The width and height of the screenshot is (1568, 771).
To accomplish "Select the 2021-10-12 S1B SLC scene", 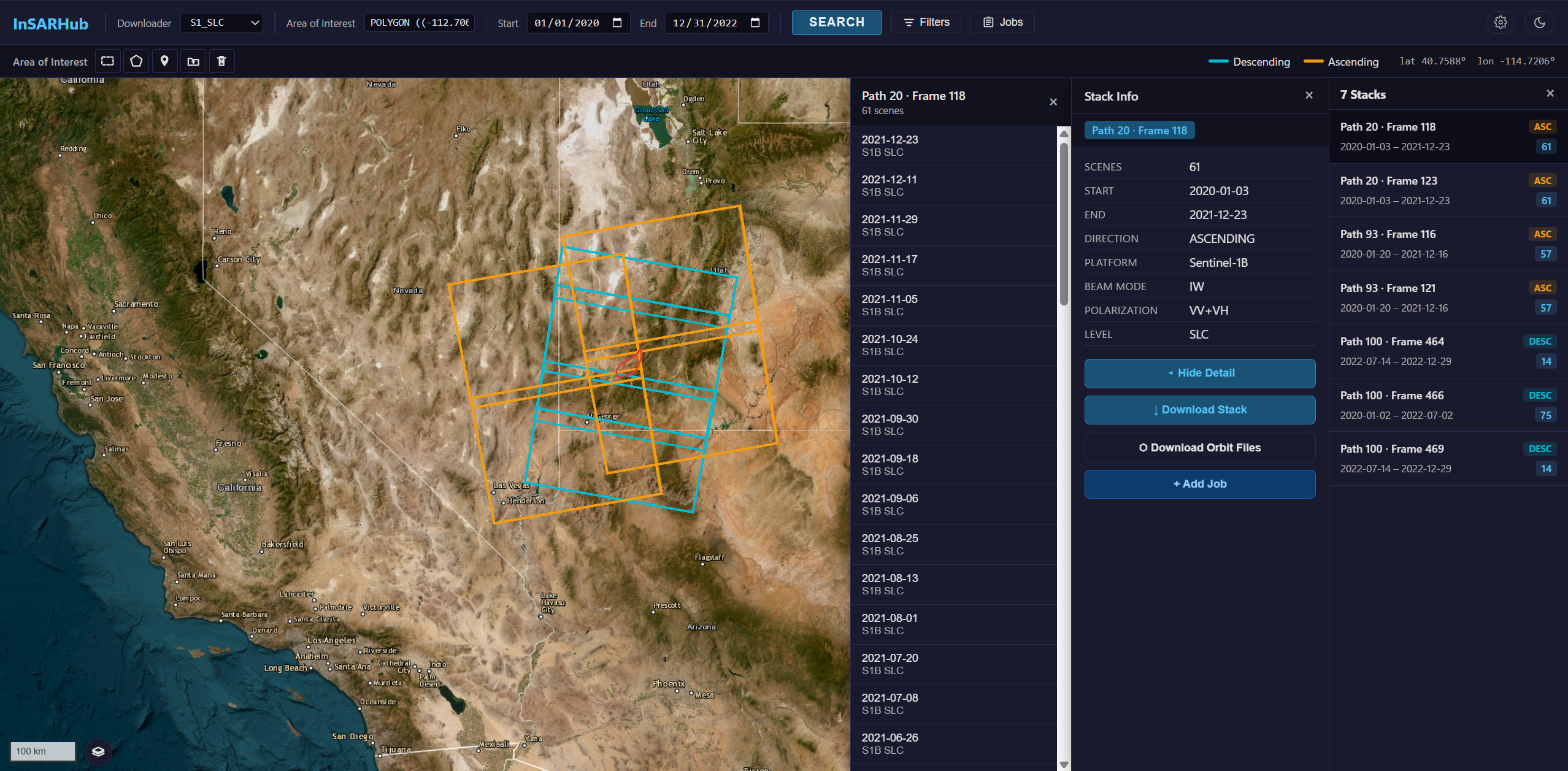I will [x=953, y=385].
